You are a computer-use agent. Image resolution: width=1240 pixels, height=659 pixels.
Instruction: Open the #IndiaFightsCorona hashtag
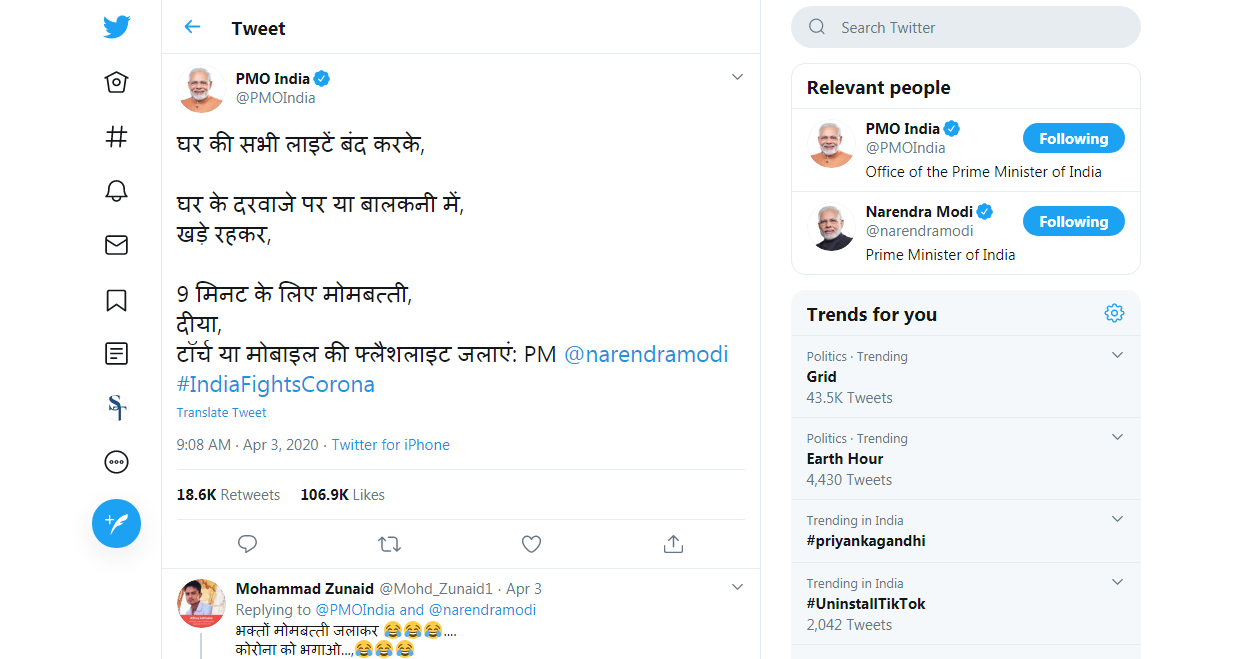(x=277, y=384)
